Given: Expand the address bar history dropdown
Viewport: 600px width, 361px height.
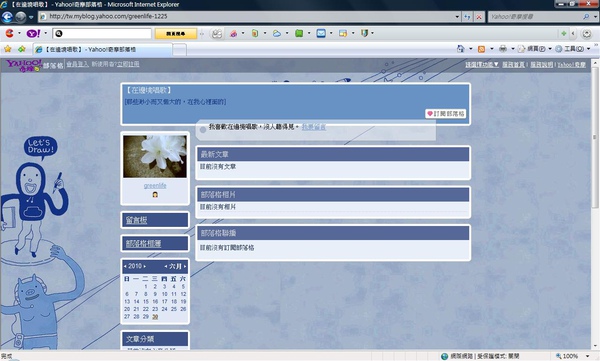Looking at the screenshot, I should point(457,16).
